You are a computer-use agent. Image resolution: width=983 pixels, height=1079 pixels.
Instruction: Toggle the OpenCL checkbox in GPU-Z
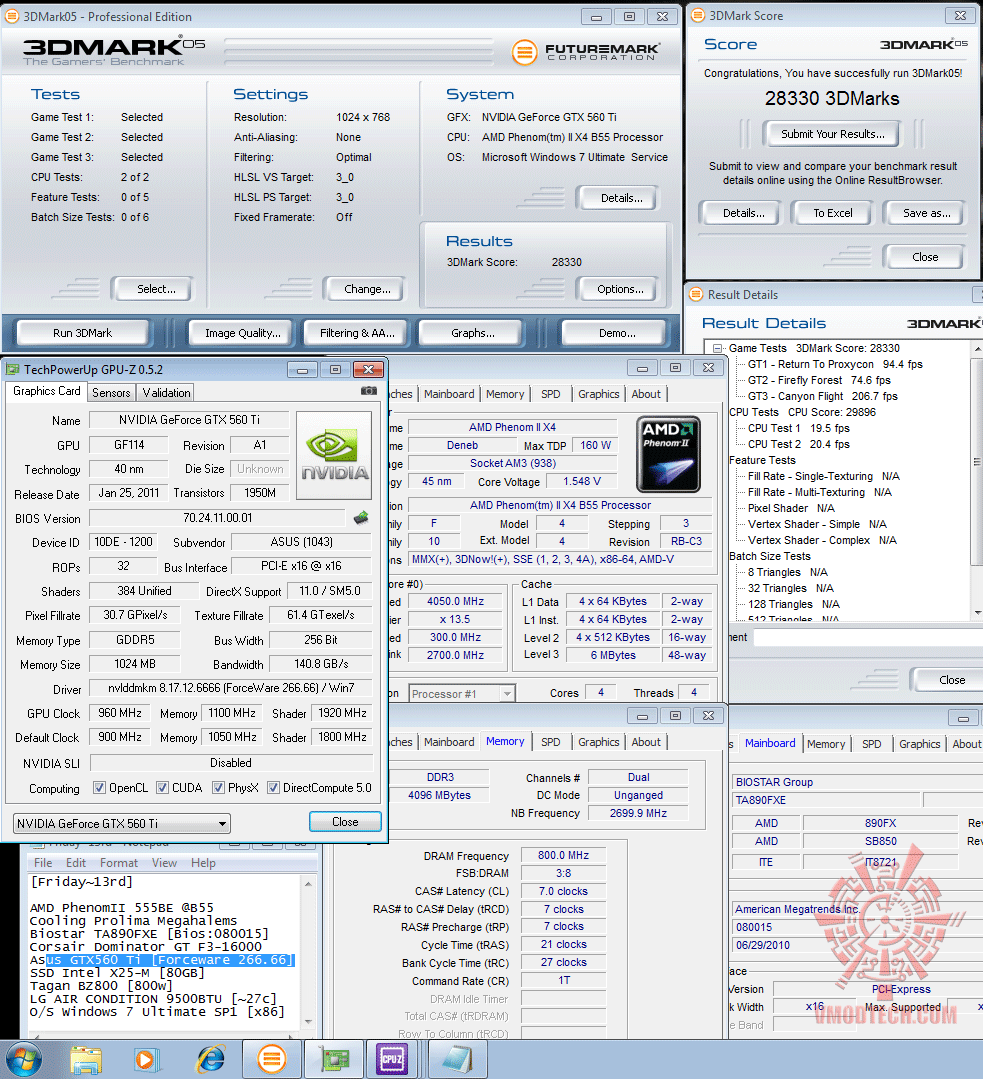point(100,787)
